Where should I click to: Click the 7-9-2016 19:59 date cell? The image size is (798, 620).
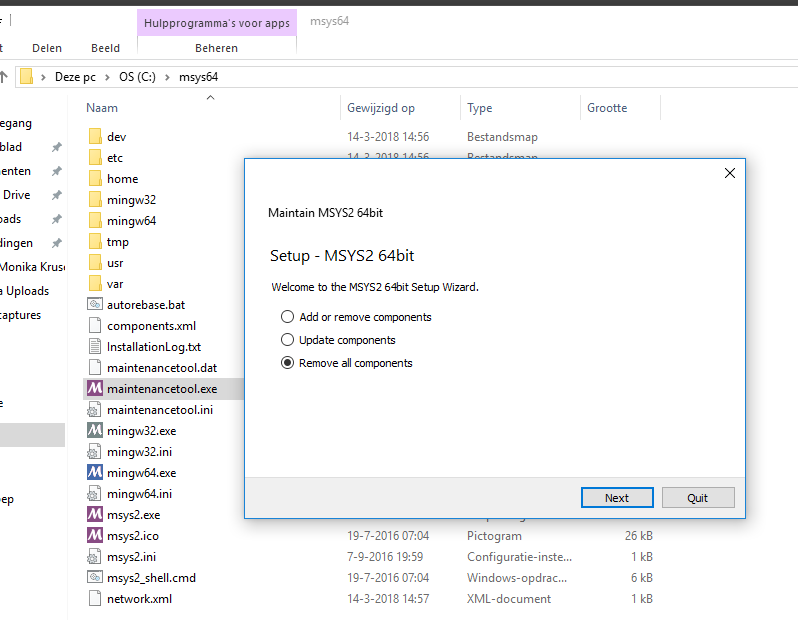click(385, 556)
